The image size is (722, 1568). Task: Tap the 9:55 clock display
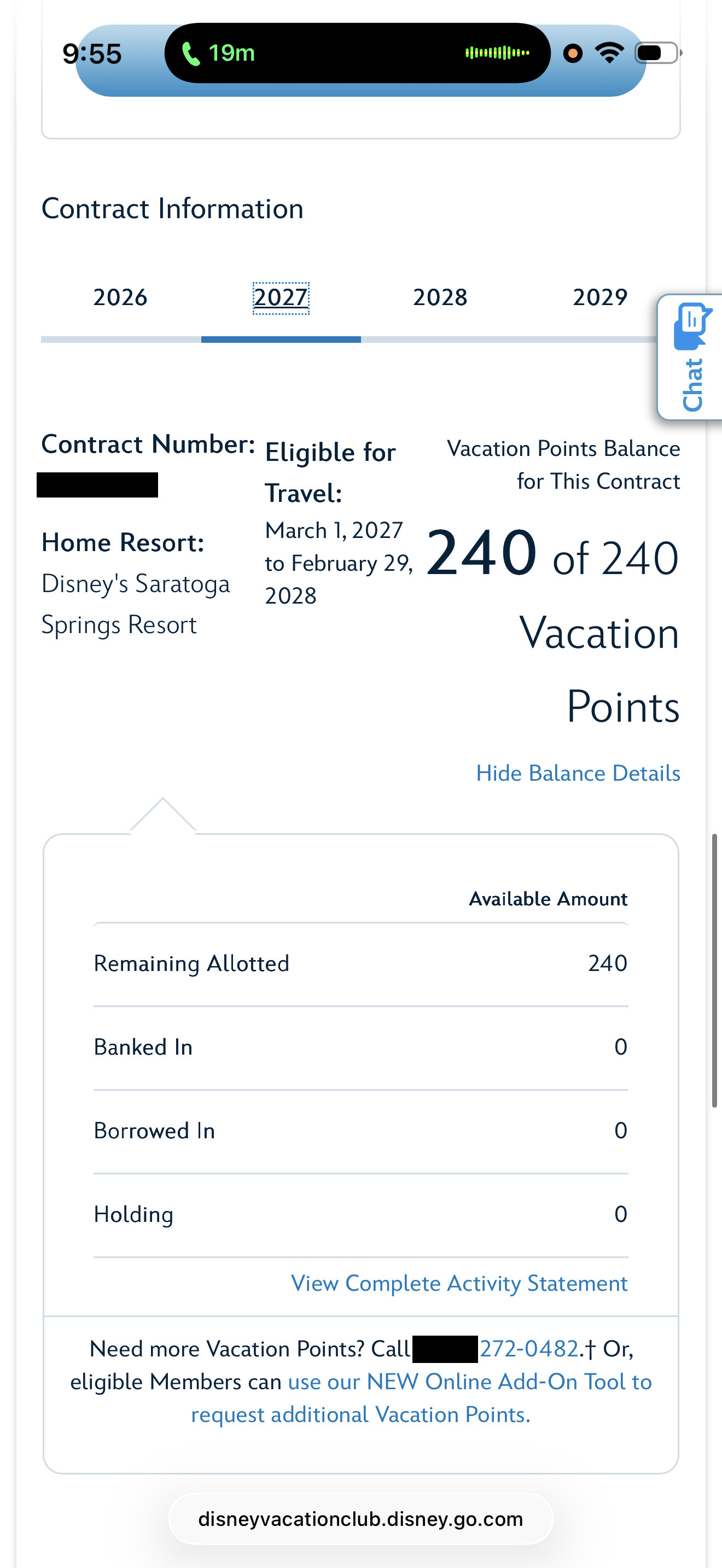pyautogui.click(x=92, y=54)
